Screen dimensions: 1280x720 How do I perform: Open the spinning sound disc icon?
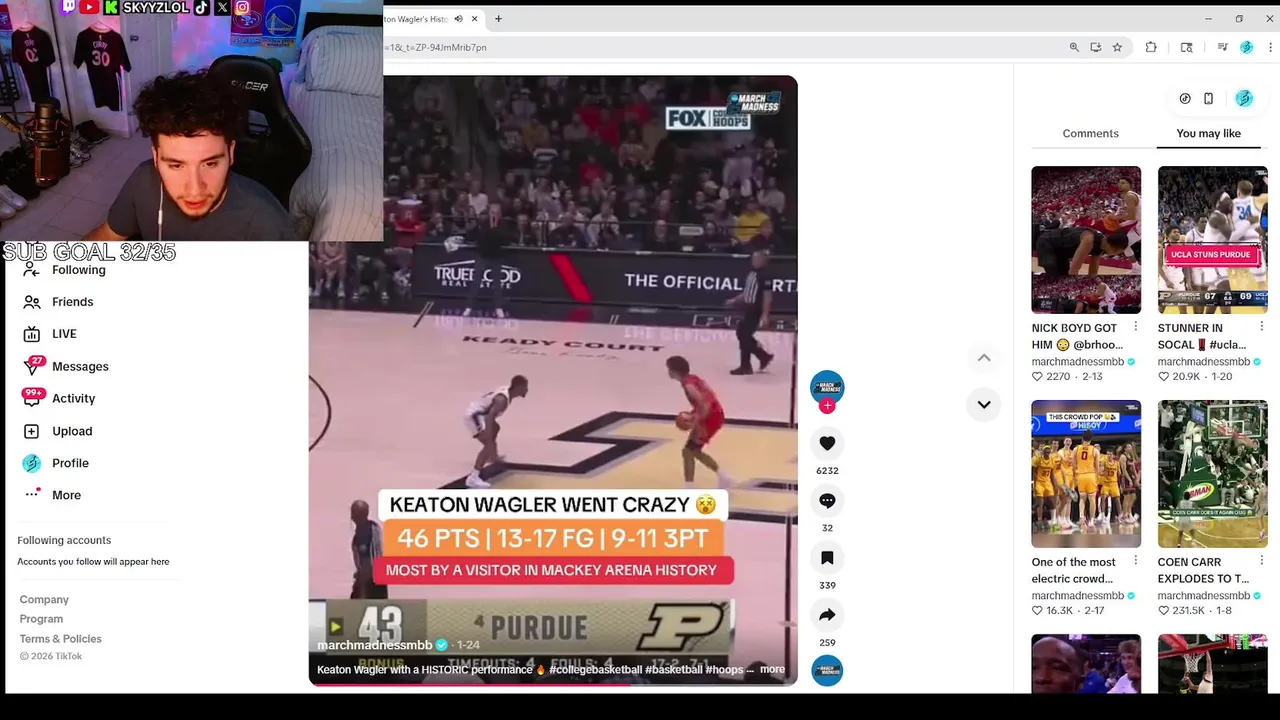point(827,670)
